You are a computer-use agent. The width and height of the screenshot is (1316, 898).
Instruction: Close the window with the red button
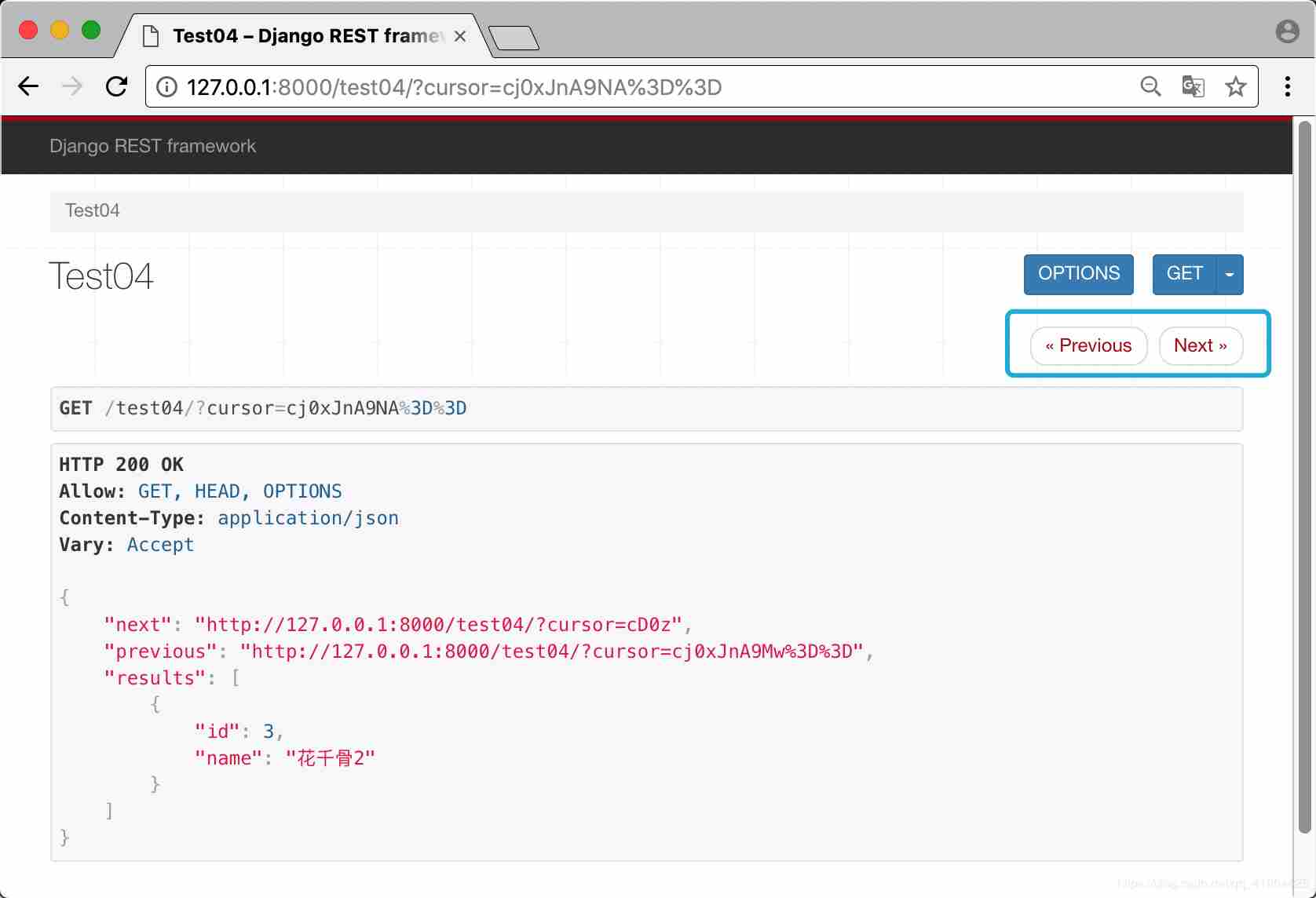coord(28,31)
